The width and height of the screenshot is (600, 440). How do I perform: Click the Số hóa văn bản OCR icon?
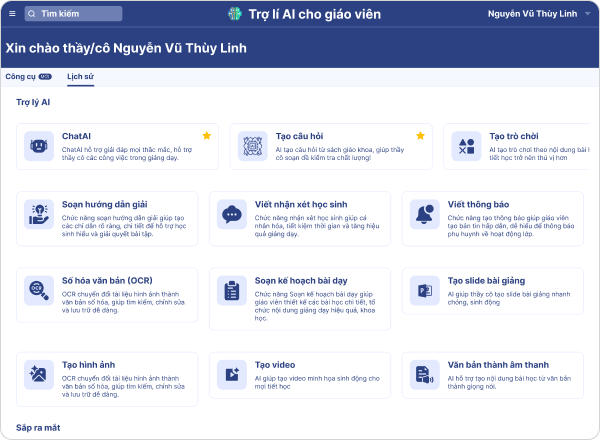point(40,290)
